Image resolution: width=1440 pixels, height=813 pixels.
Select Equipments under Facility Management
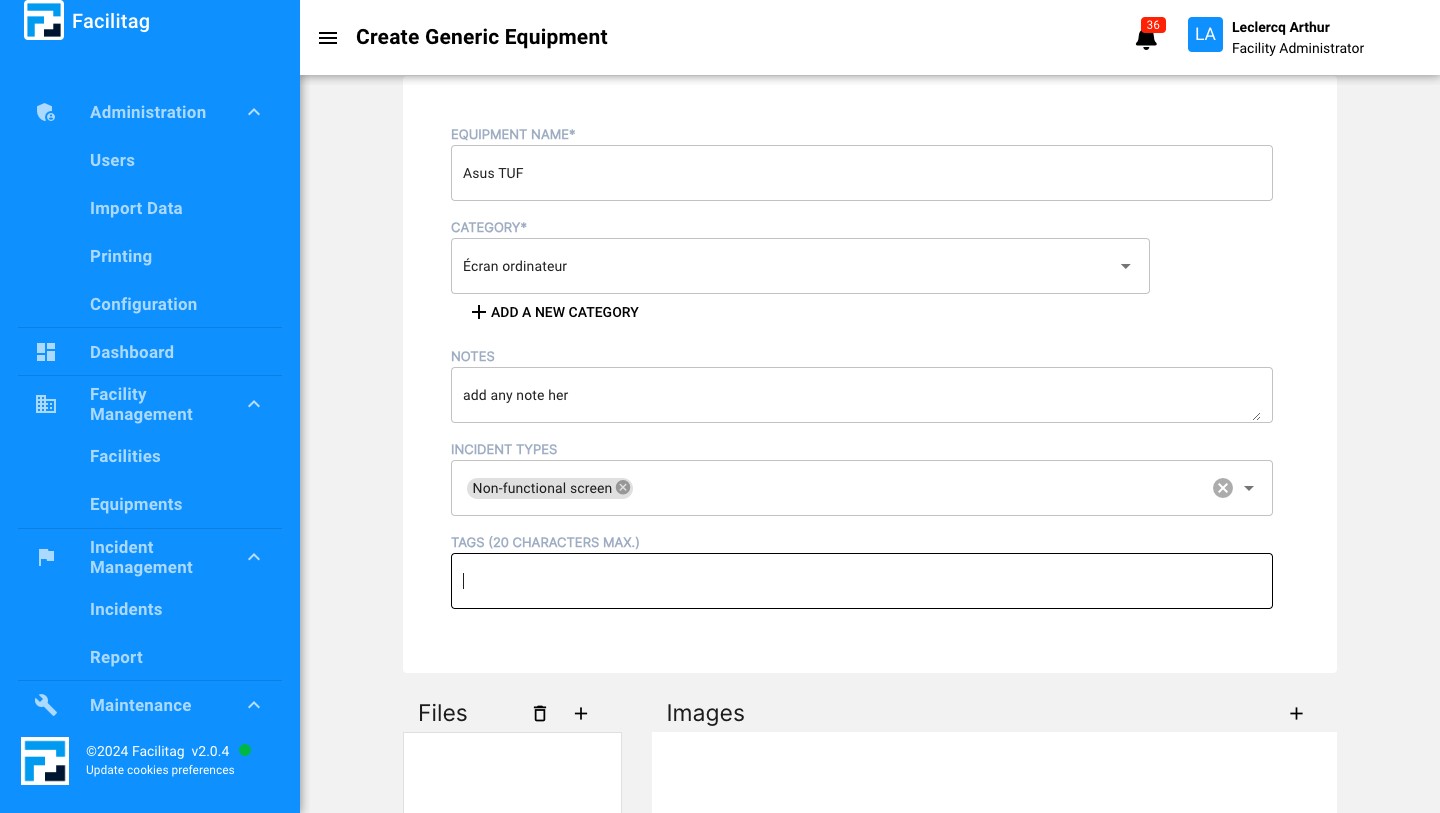point(136,504)
